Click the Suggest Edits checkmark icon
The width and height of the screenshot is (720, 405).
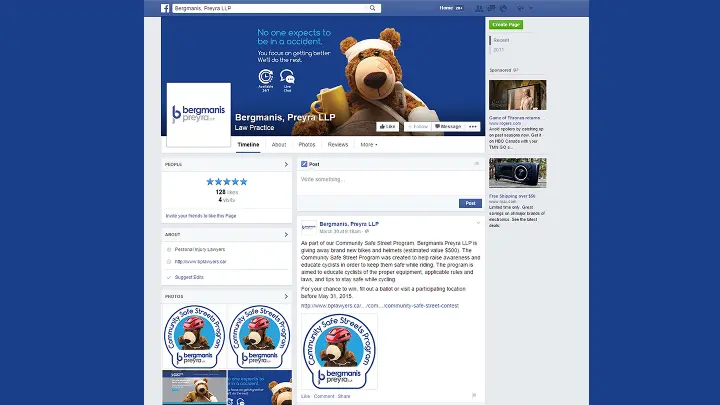click(x=169, y=277)
